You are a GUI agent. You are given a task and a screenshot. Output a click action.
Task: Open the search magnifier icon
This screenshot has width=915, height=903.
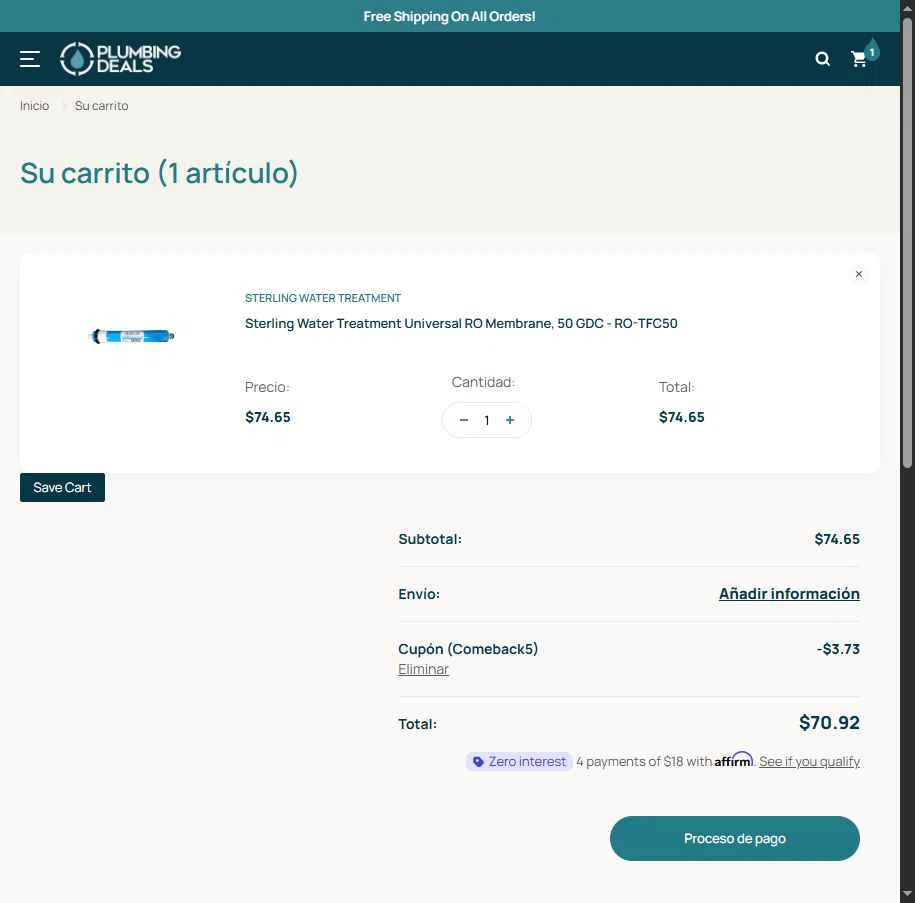coord(822,59)
